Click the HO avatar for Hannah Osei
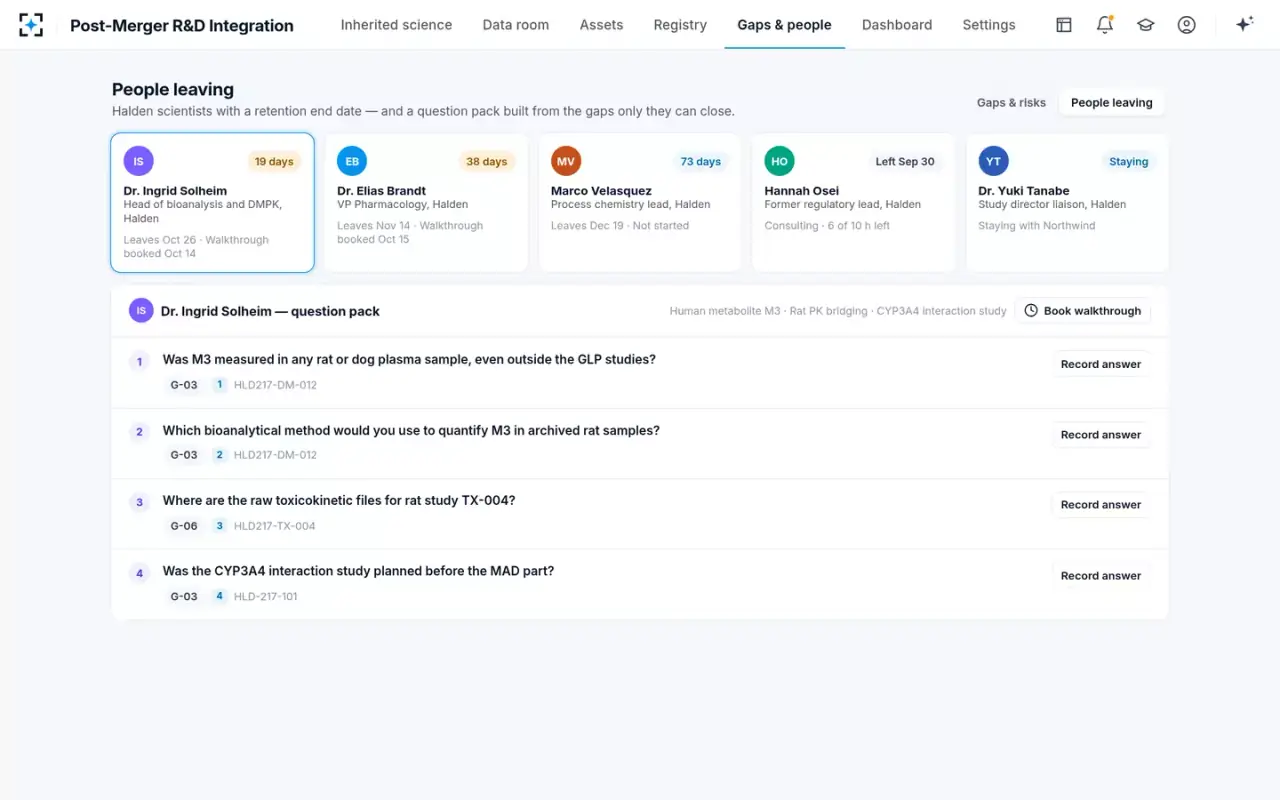Viewport: 1280px width, 800px height. pos(780,161)
